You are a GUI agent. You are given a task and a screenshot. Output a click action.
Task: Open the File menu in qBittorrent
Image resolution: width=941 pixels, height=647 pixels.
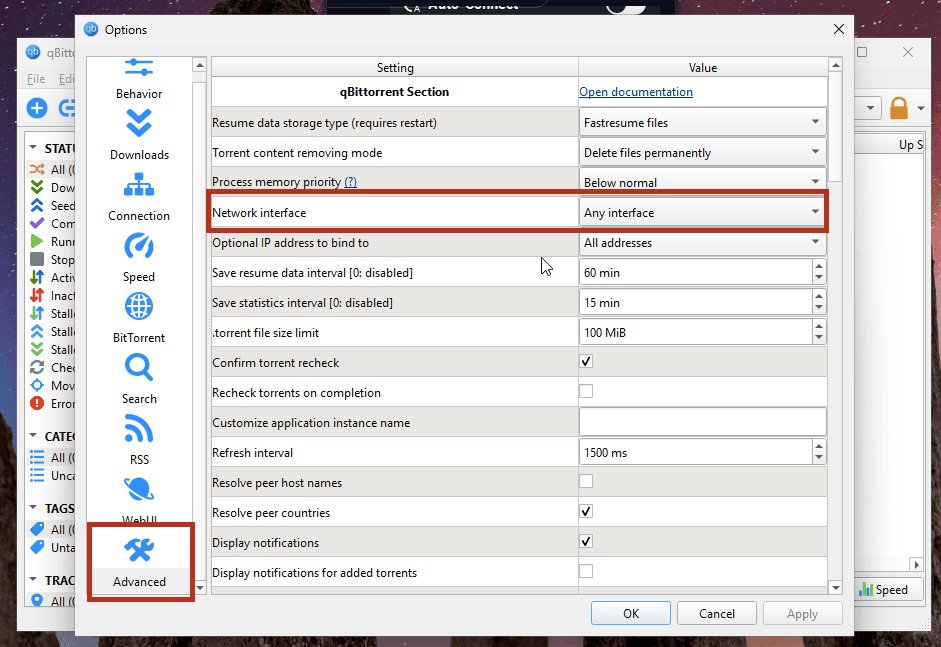(36, 79)
